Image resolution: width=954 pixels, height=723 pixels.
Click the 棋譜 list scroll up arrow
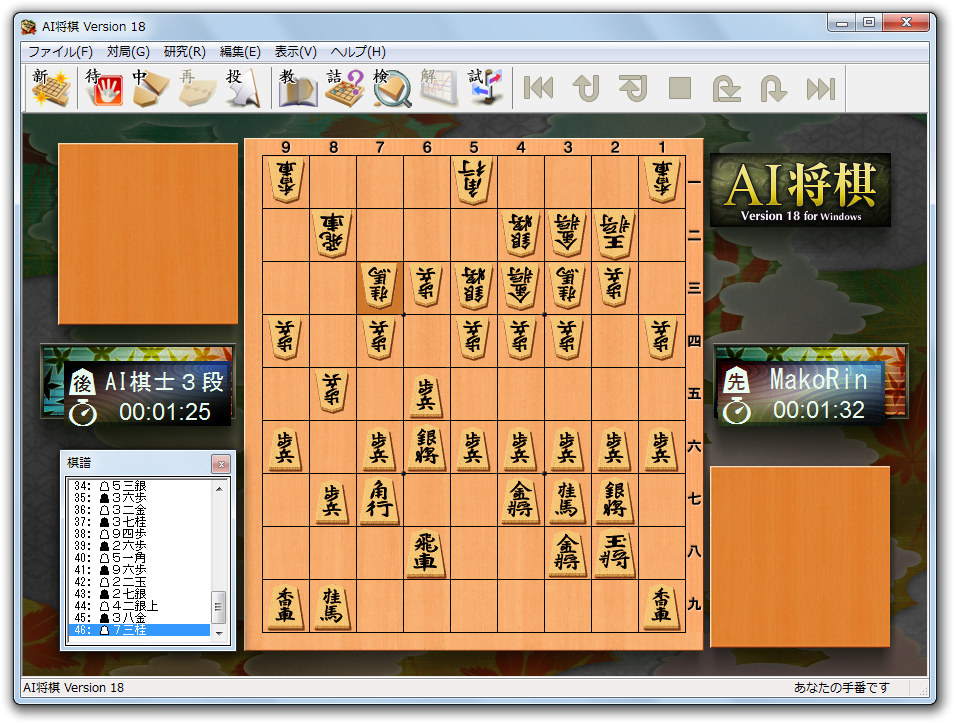coord(219,489)
